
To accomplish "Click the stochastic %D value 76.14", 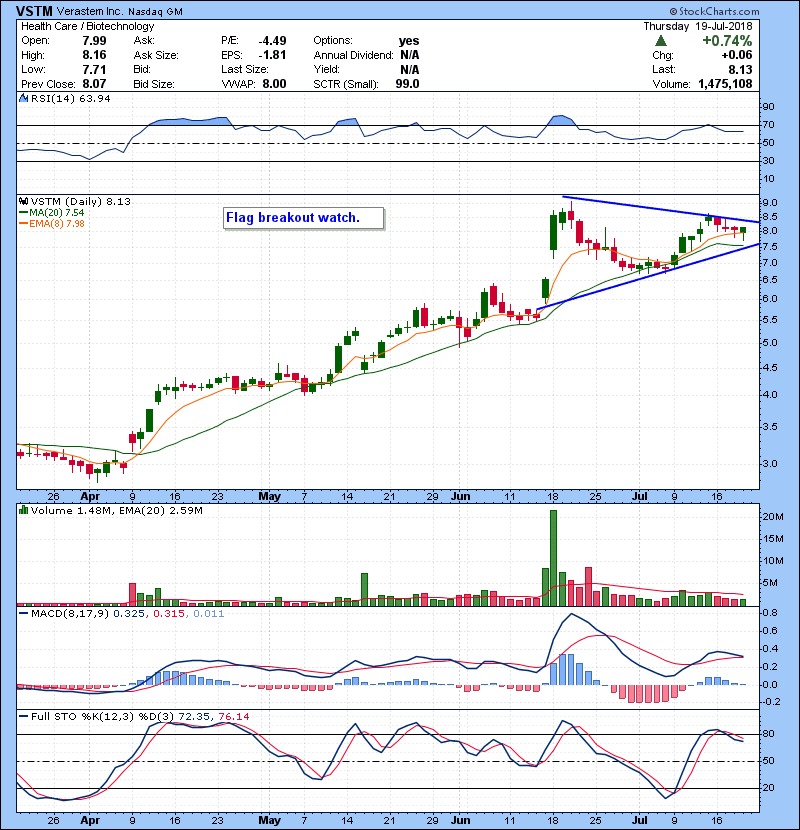I will pyautogui.click(x=233, y=717).
